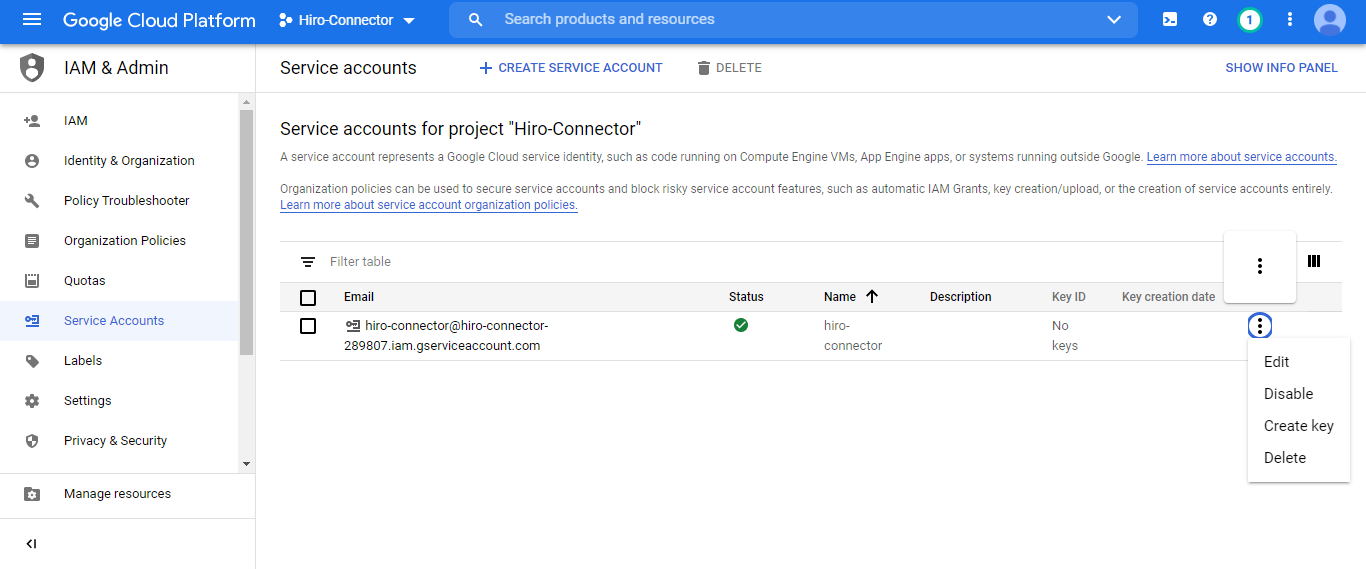Expand the search bar dropdown arrow
This screenshot has width=1366, height=569.
click(x=1115, y=20)
